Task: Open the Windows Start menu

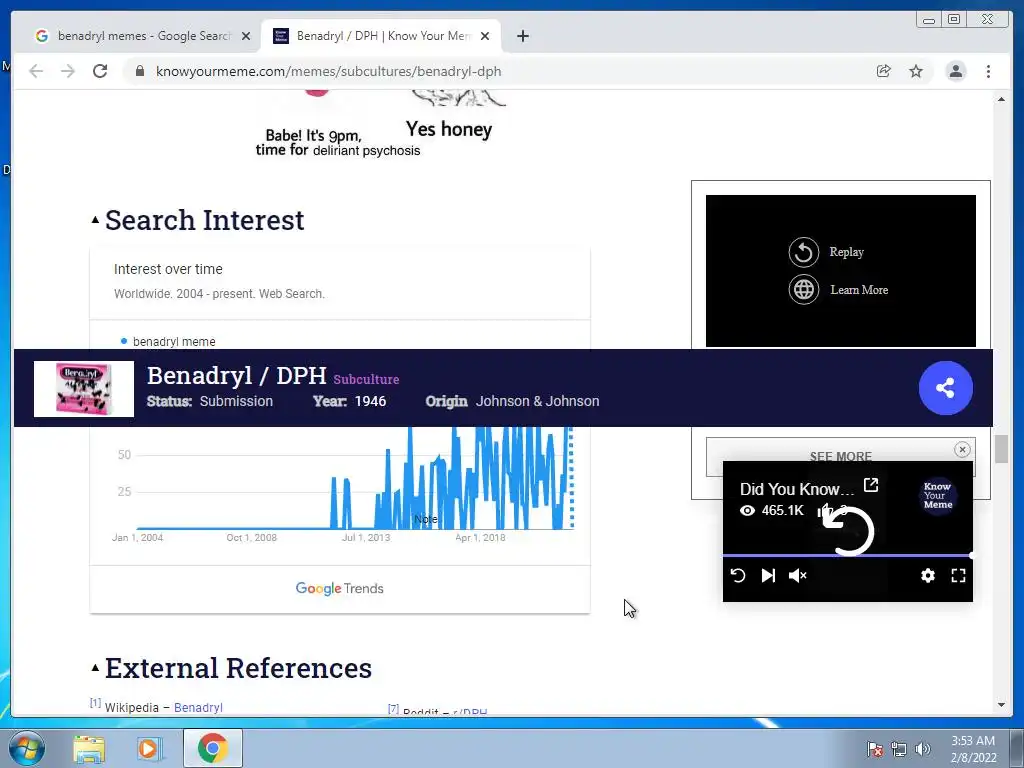Action: [x=27, y=748]
